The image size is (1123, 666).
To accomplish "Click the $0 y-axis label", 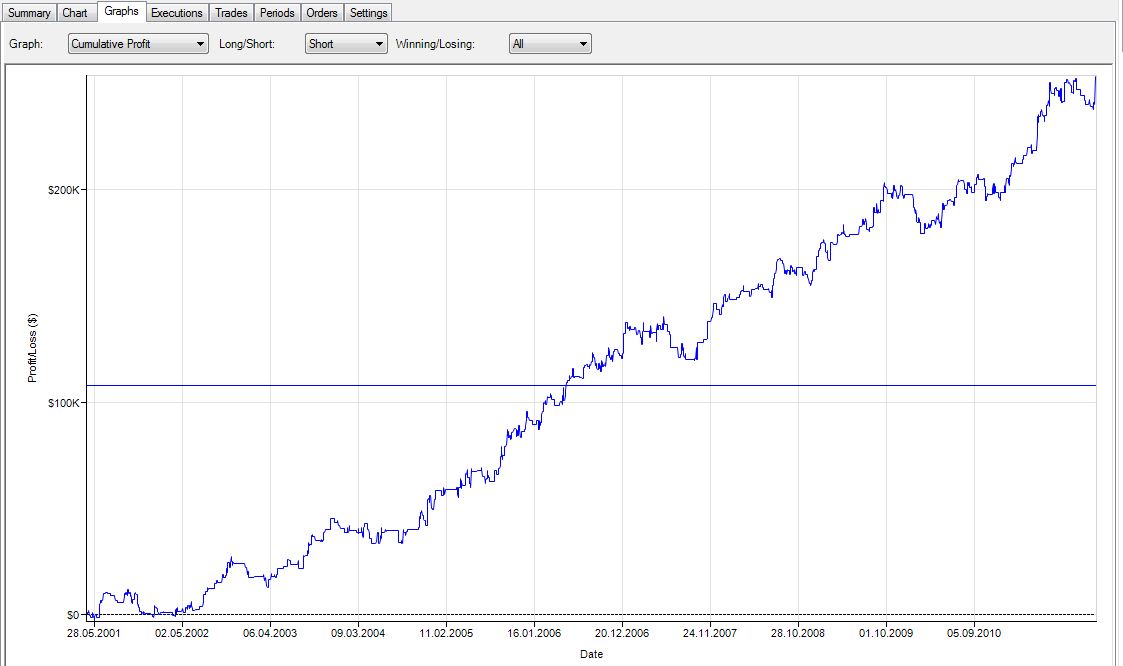I will (71, 615).
